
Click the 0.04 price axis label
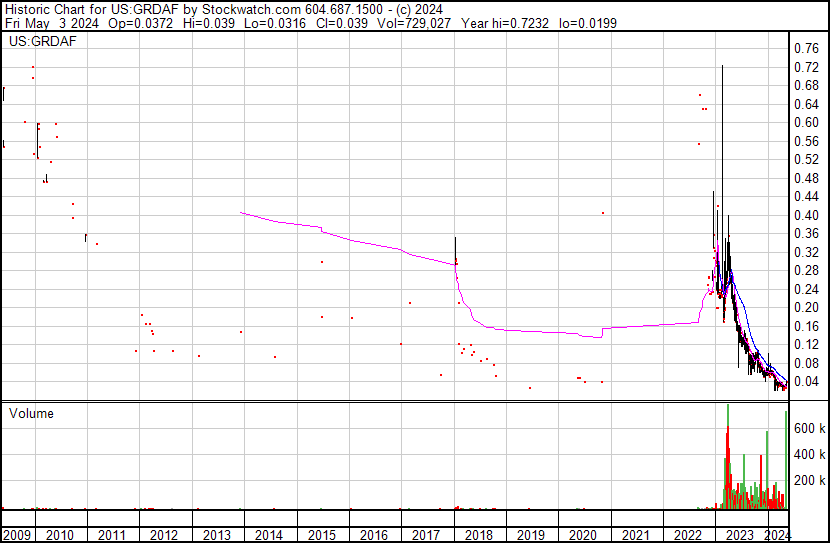click(x=805, y=381)
